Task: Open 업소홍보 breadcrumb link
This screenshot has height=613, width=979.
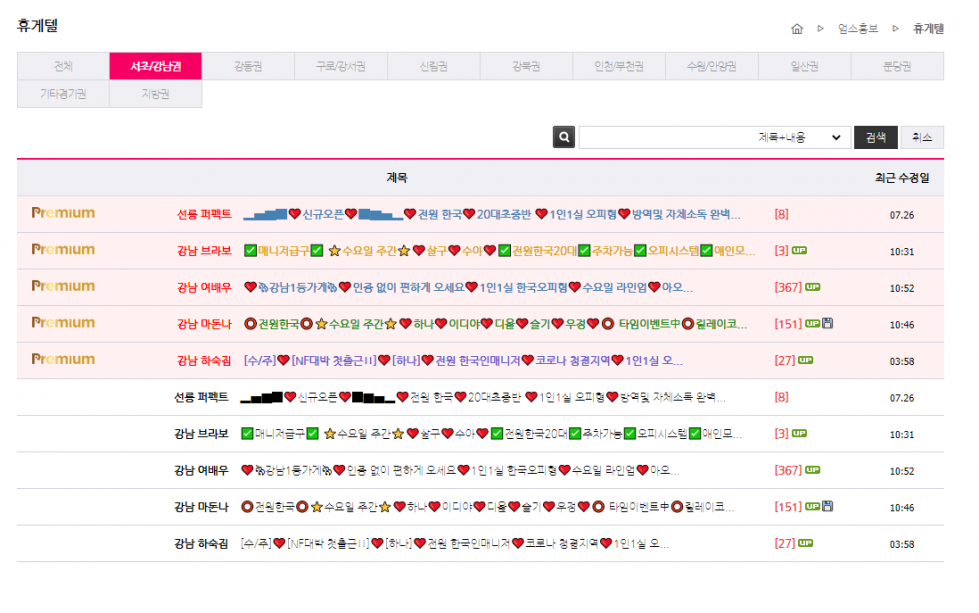Action: [858, 29]
